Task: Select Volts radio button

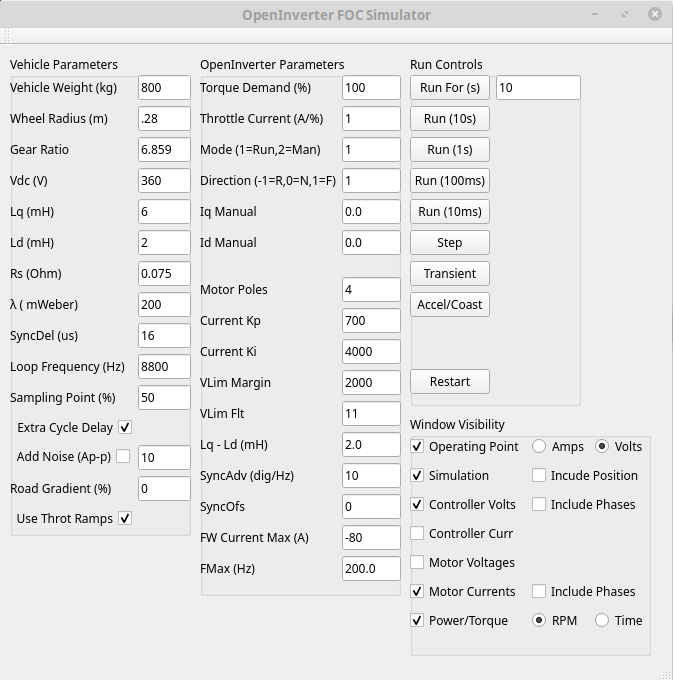Action: (602, 446)
